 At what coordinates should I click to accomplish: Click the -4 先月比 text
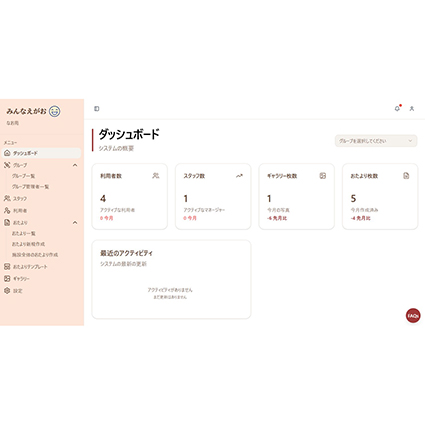(x=360, y=218)
